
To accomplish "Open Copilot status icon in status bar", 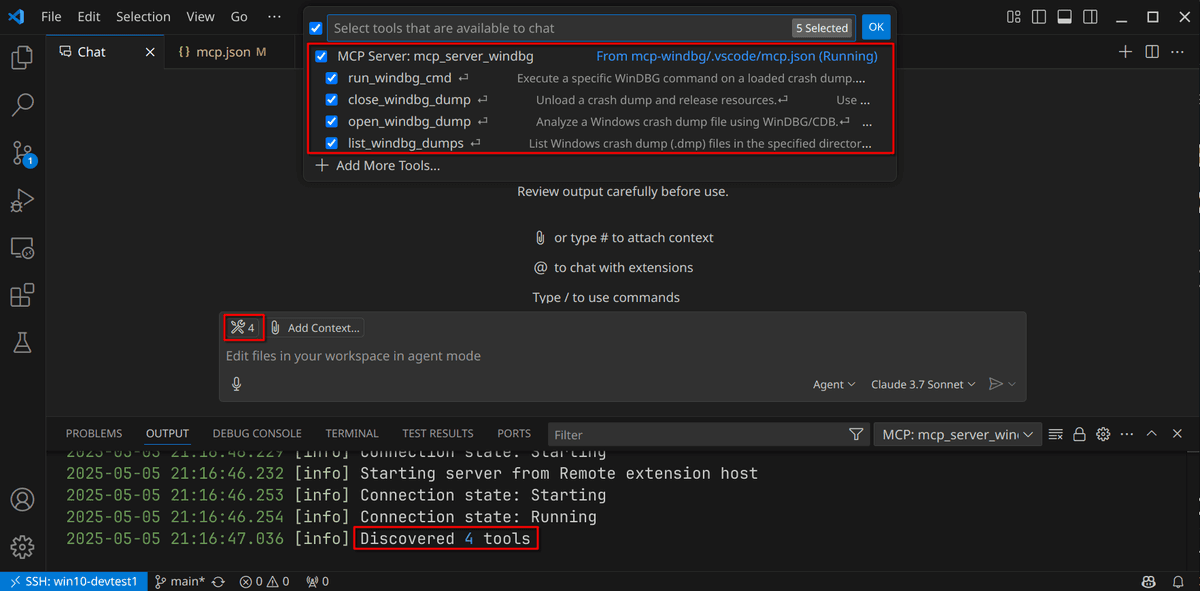I will point(1150,581).
